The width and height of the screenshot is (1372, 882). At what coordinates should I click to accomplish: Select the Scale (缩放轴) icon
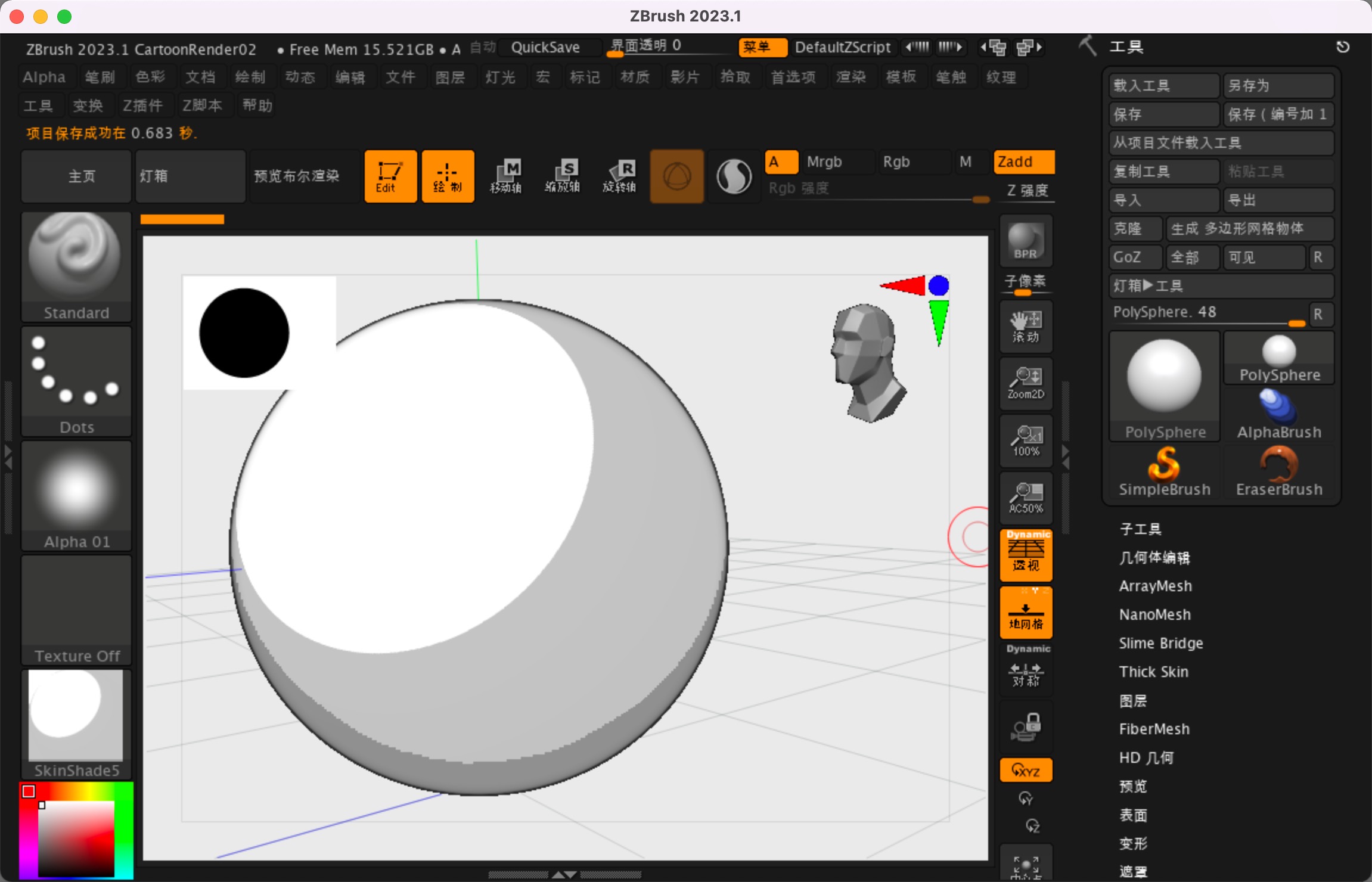(562, 176)
